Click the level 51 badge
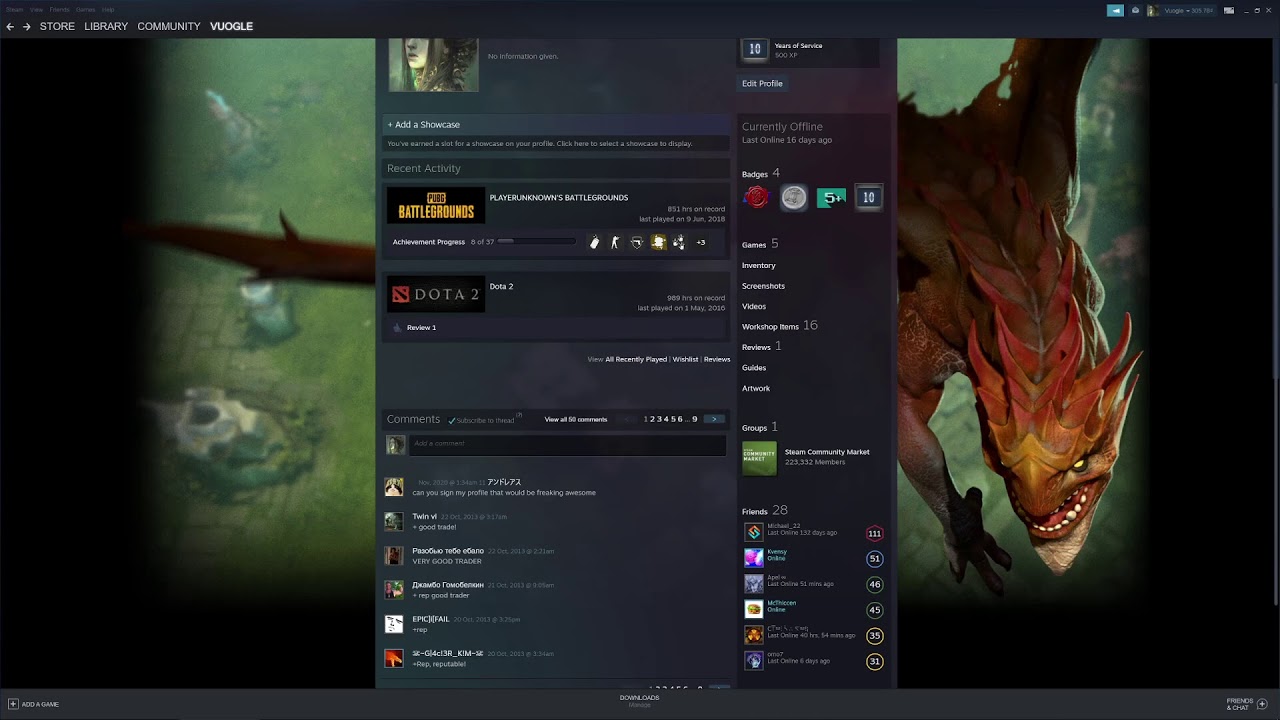The height and width of the screenshot is (720, 1280). pos(874,559)
